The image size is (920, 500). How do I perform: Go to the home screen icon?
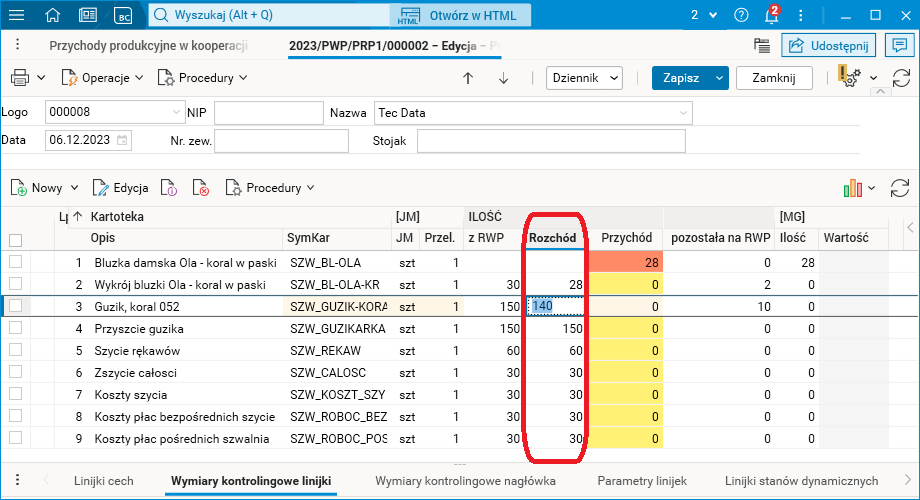coord(53,15)
